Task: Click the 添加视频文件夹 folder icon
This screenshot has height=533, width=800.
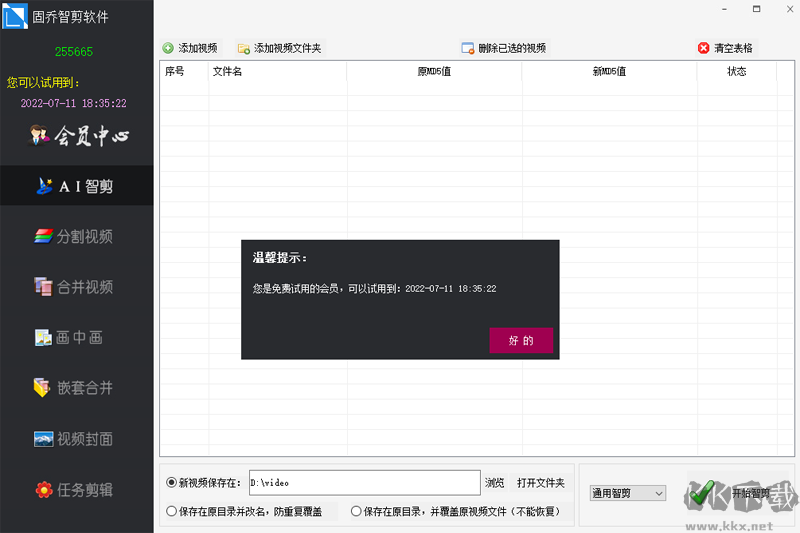Action: tap(243, 48)
